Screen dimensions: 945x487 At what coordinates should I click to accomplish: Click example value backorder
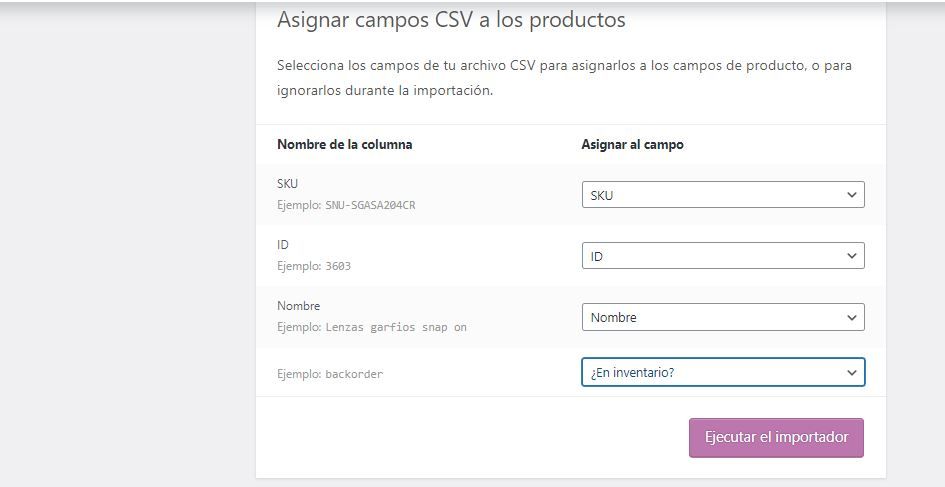354,374
